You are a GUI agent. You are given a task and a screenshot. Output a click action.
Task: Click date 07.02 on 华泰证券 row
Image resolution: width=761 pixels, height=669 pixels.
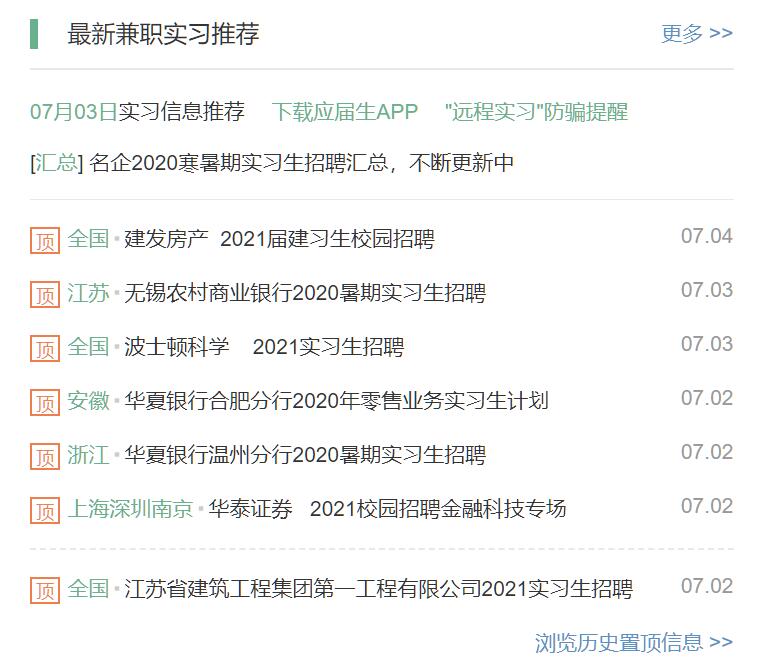click(707, 506)
